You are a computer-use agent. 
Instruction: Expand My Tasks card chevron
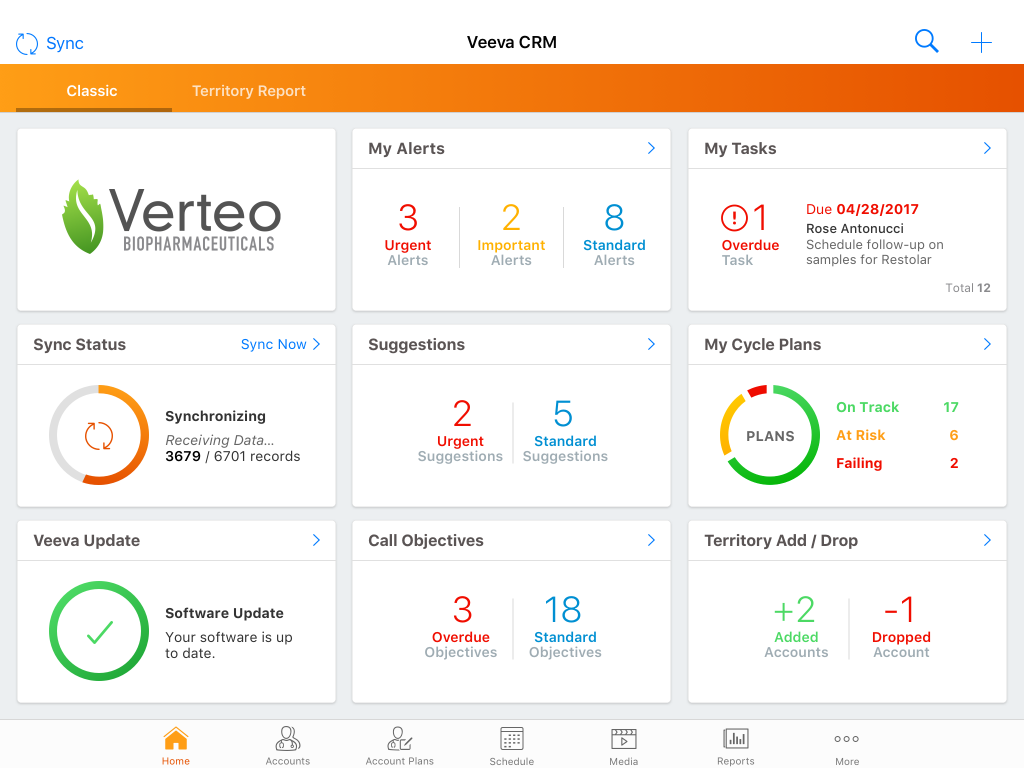987,148
